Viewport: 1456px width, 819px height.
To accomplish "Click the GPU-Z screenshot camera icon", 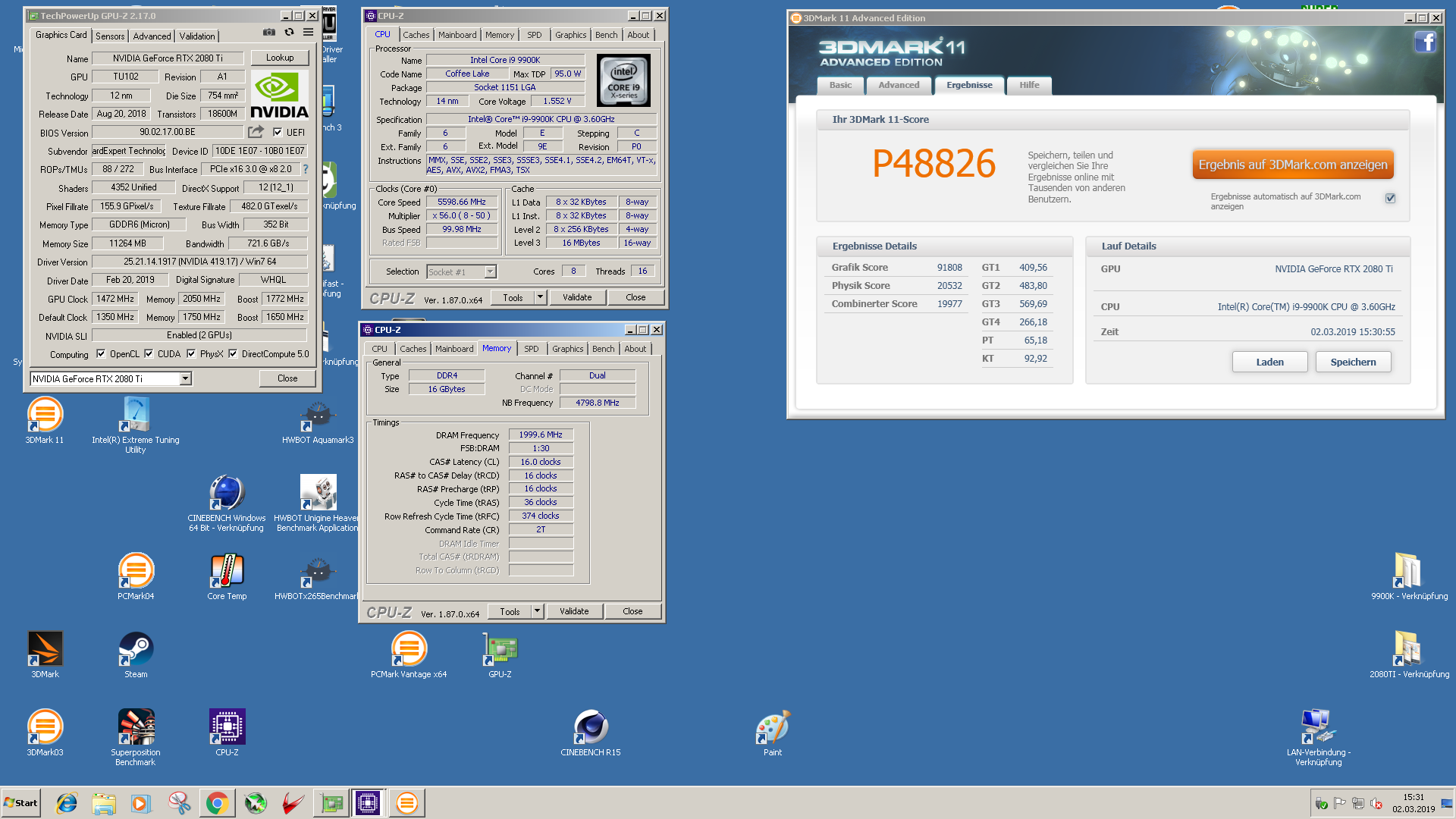I will [x=269, y=33].
